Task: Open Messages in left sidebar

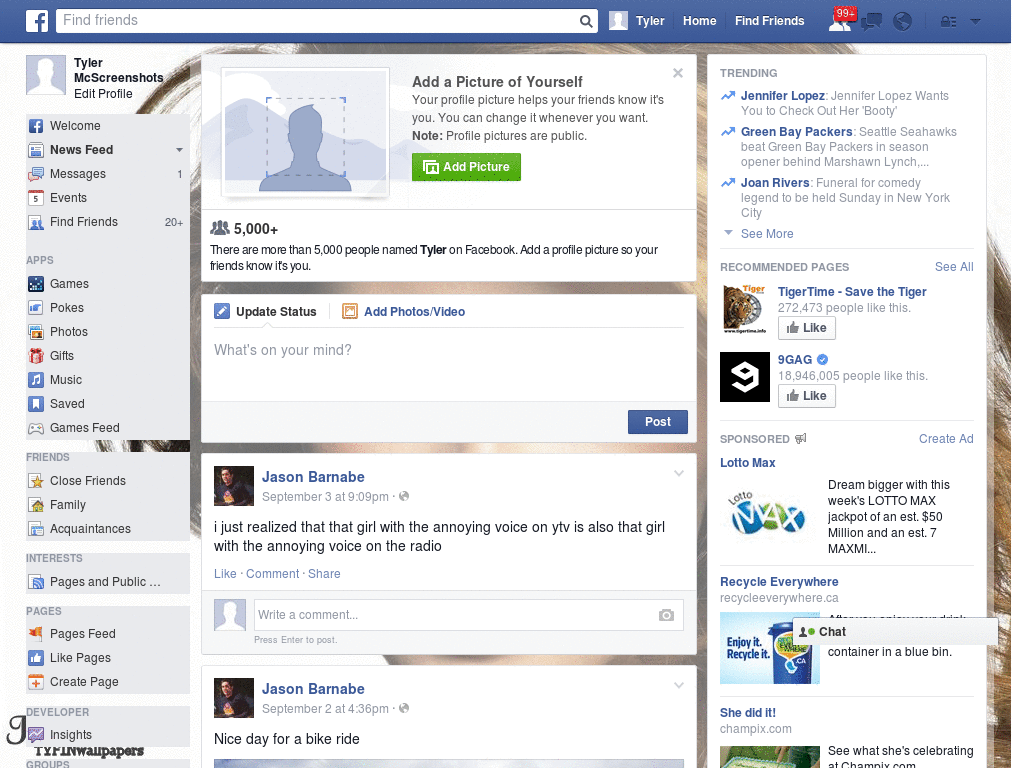Action: pyautogui.click(x=78, y=174)
